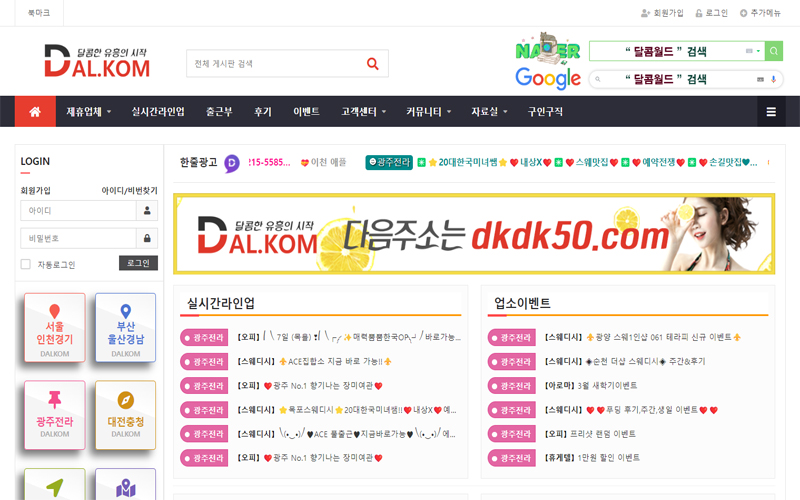The image size is (800, 500).
Task: Click the Google logo image
Action: (547, 78)
